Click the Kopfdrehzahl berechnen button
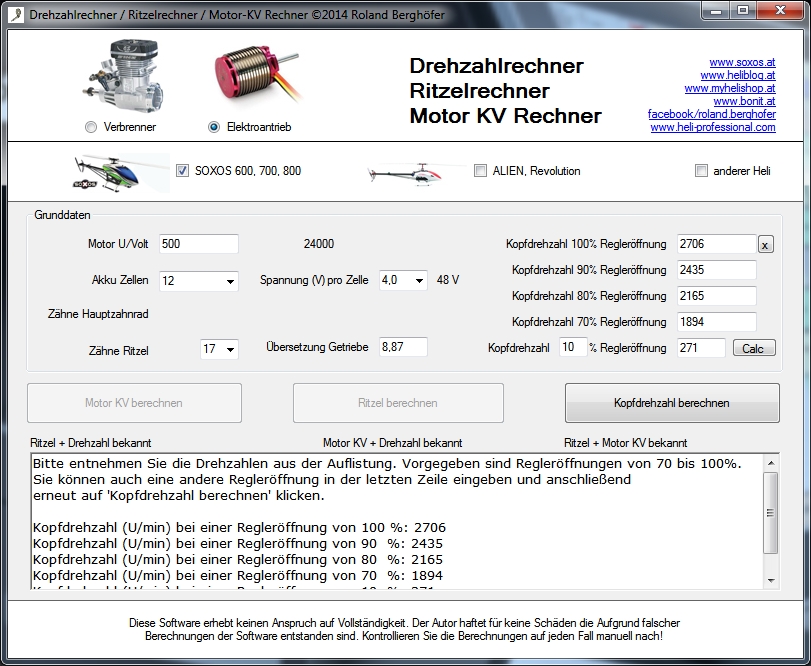The height and width of the screenshot is (666, 811). click(x=672, y=403)
